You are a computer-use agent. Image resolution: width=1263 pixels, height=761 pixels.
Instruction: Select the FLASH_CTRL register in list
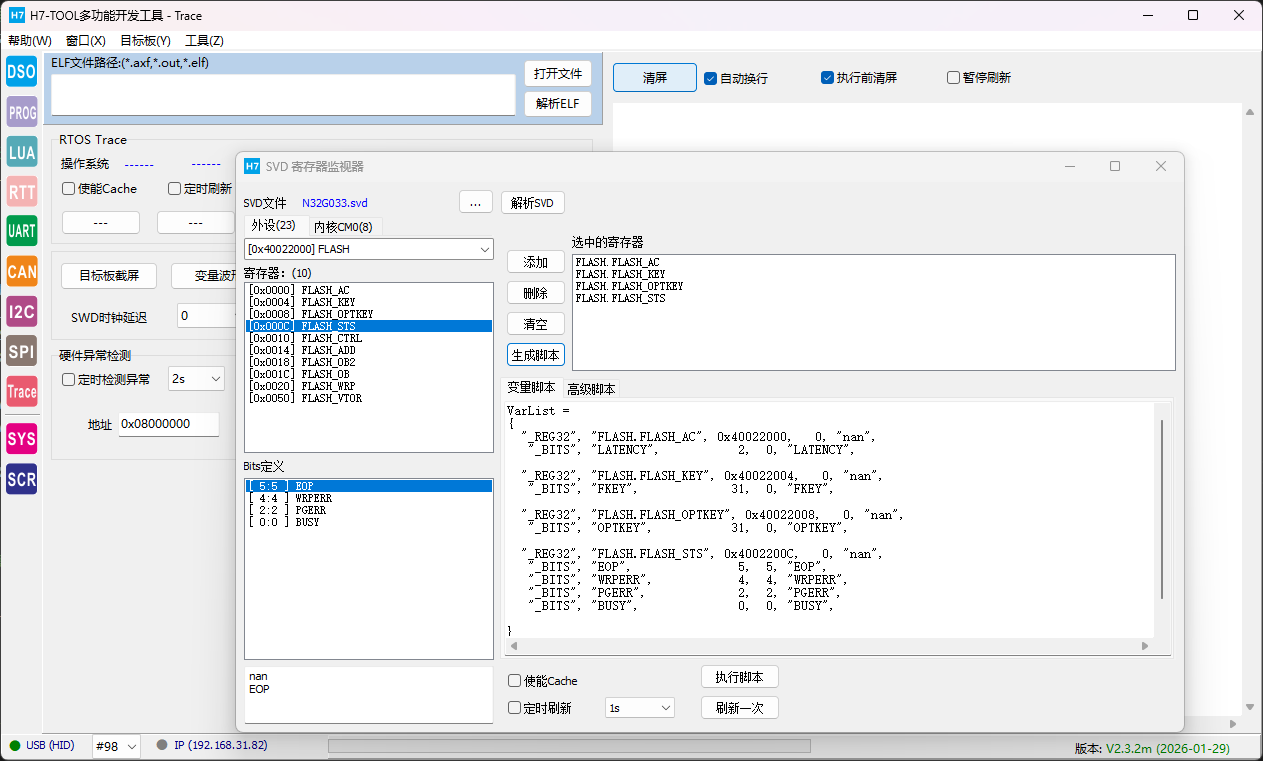(331, 338)
